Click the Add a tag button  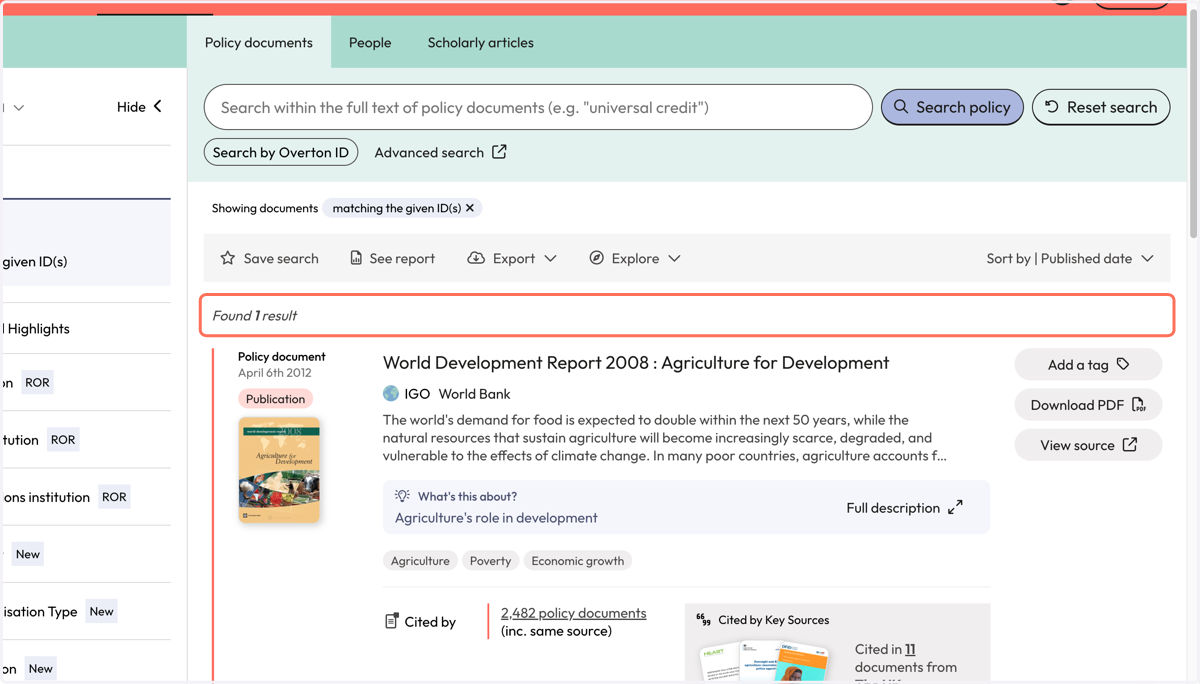click(x=1088, y=364)
